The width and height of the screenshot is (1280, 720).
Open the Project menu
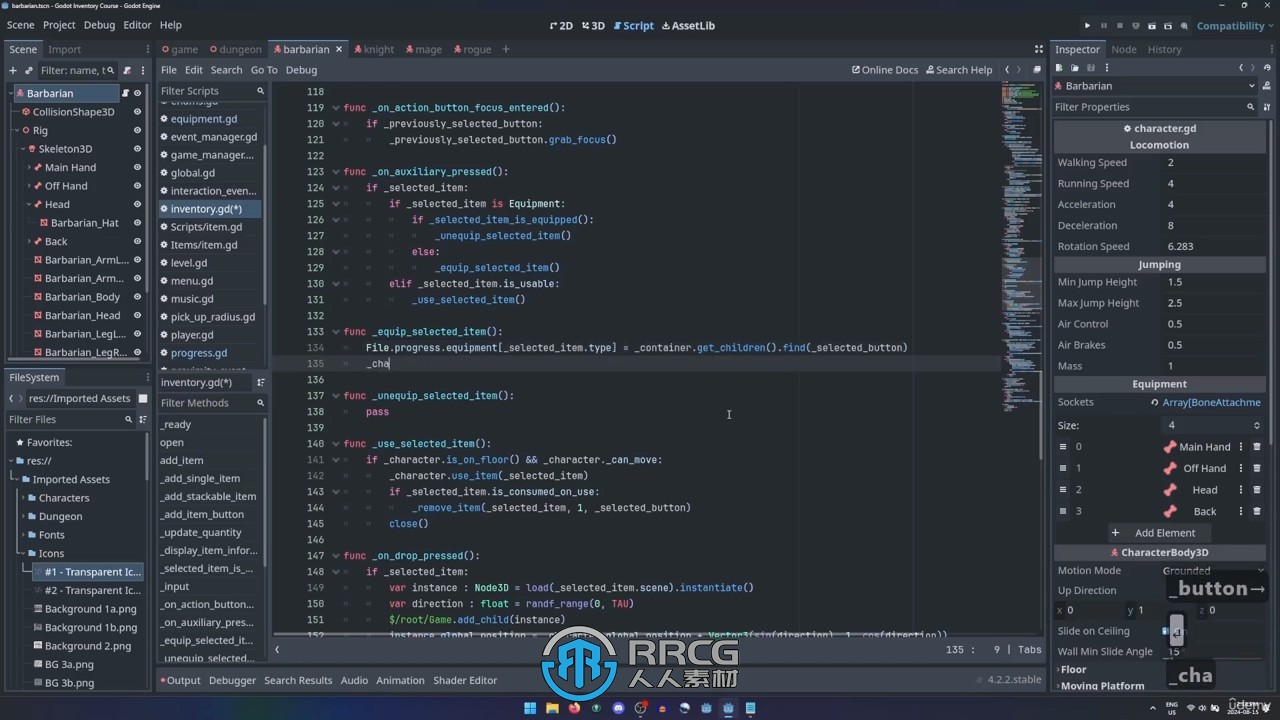[59, 25]
